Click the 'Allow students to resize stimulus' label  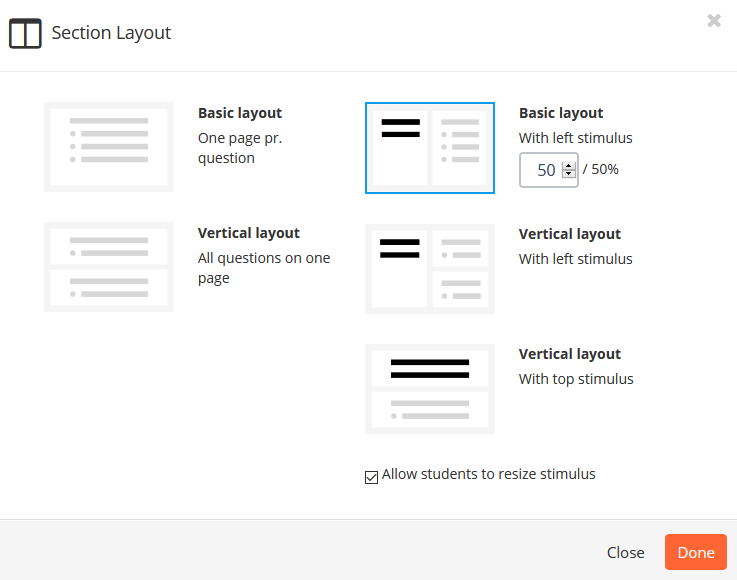[488, 474]
